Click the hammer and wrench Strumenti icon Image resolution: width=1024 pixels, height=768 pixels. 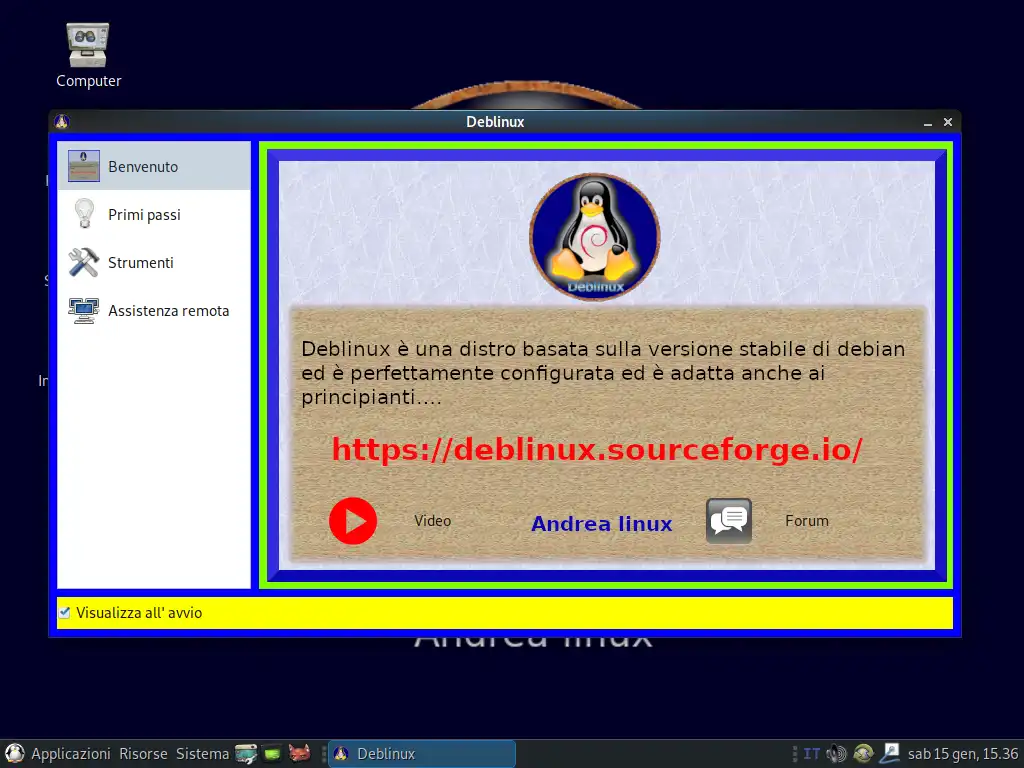(84, 263)
